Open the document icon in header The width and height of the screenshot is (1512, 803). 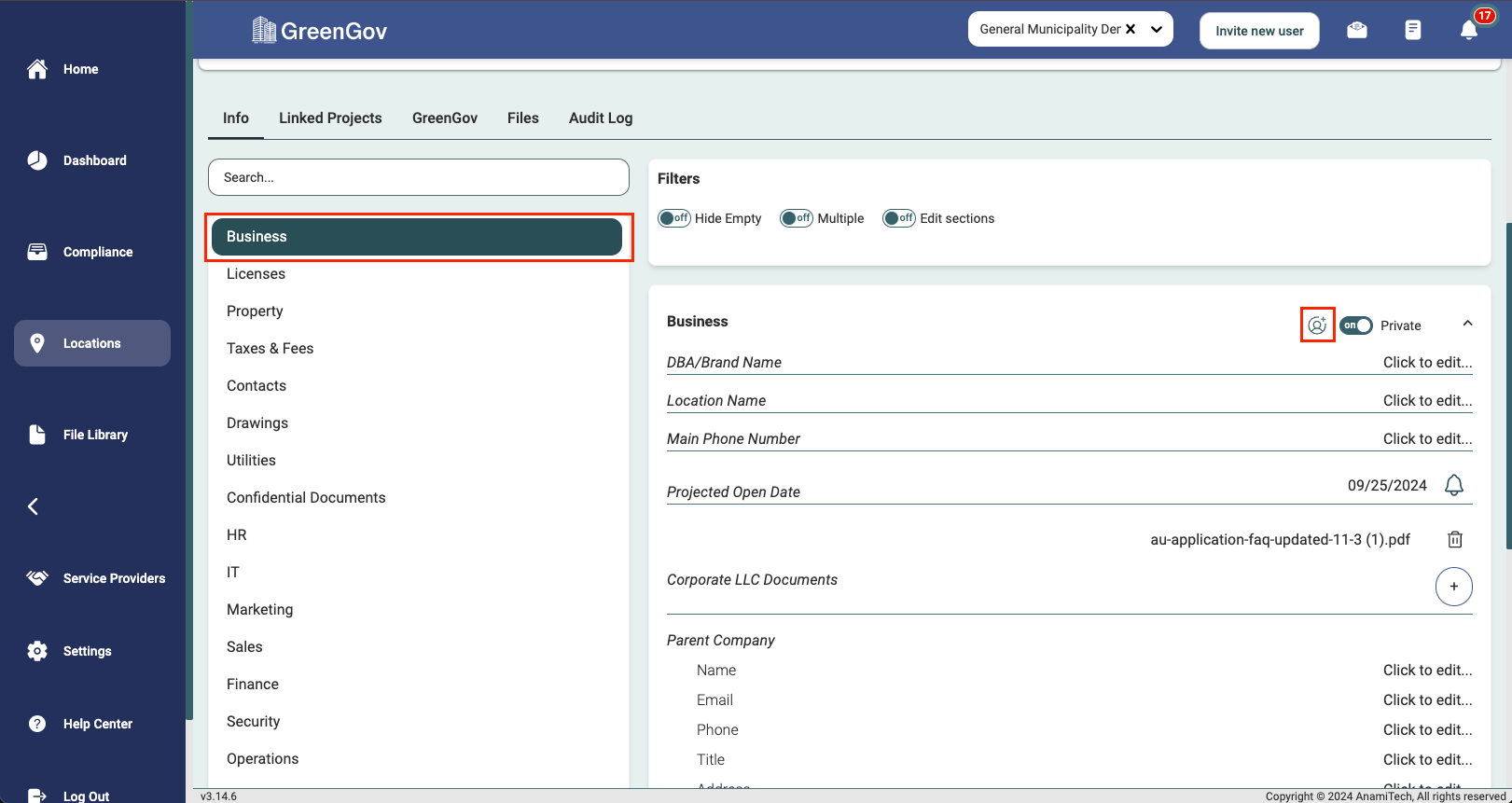point(1413,30)
